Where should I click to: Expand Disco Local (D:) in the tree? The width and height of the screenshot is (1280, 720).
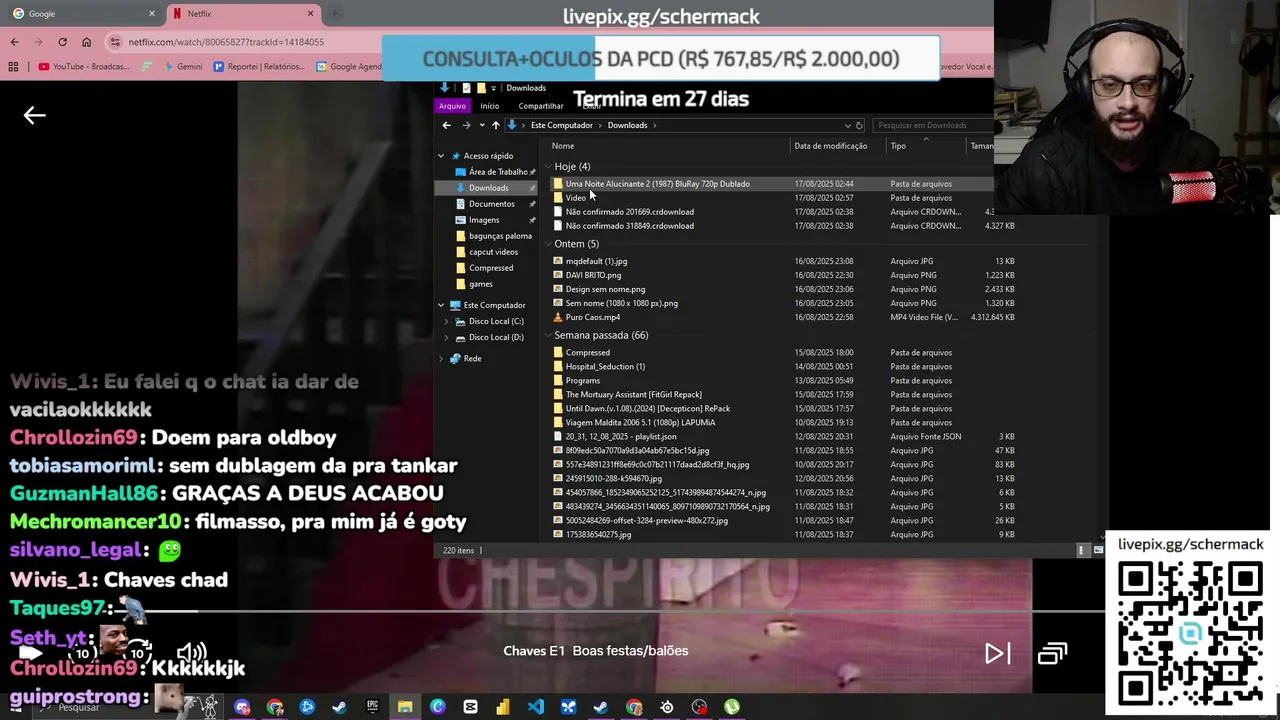pos(446,337)
